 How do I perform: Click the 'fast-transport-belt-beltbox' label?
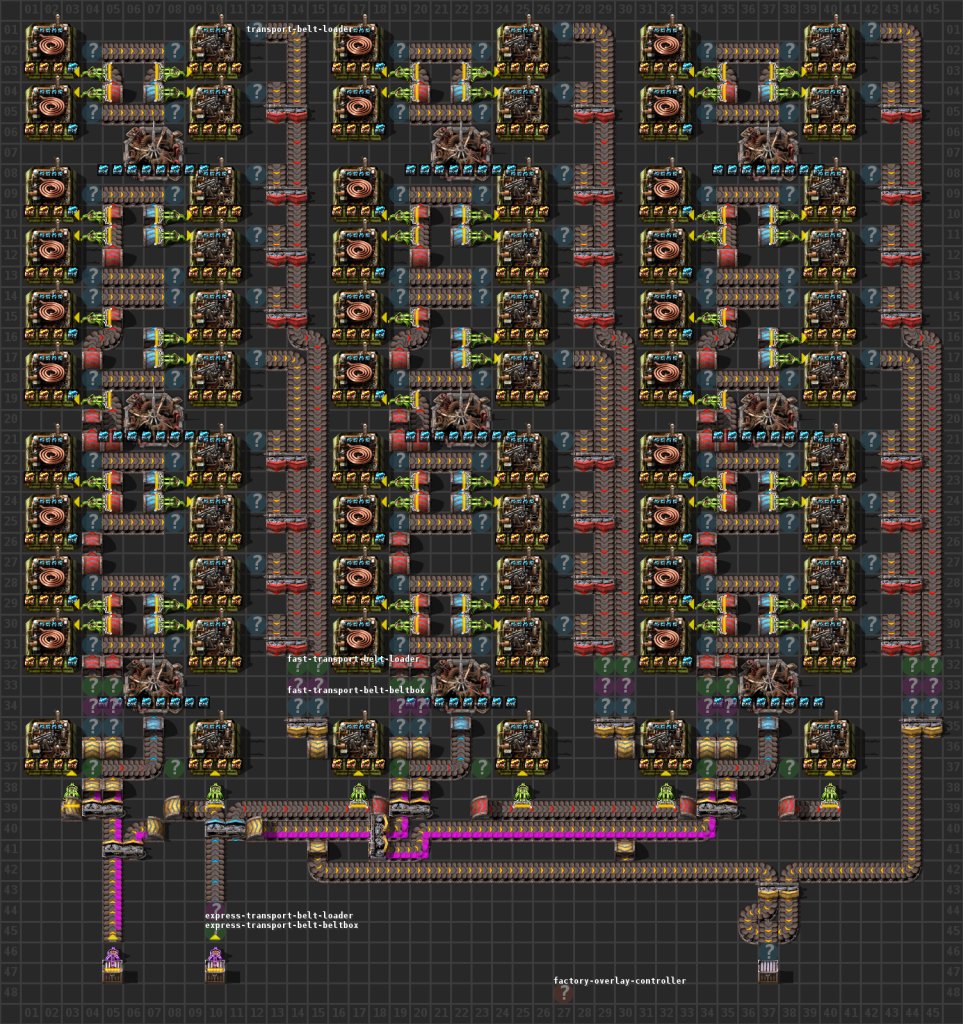point(356,690)
